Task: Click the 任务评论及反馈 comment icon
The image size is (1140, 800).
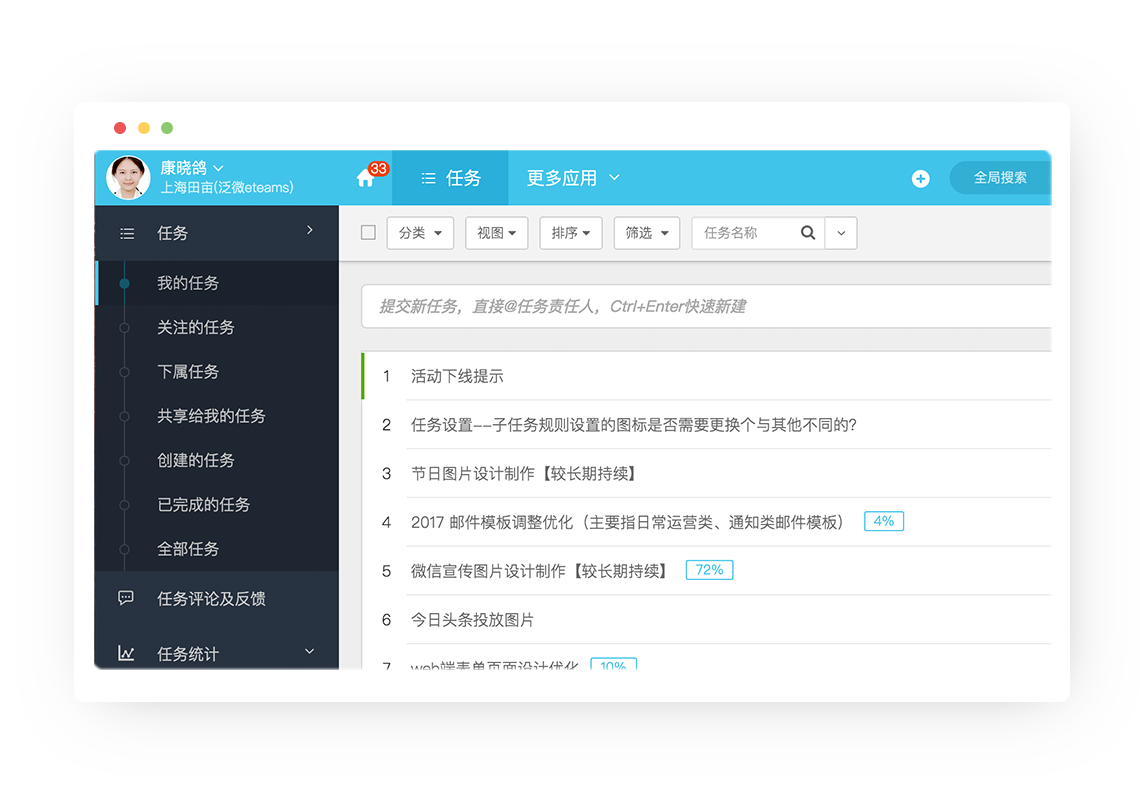Action: (126, 598)
